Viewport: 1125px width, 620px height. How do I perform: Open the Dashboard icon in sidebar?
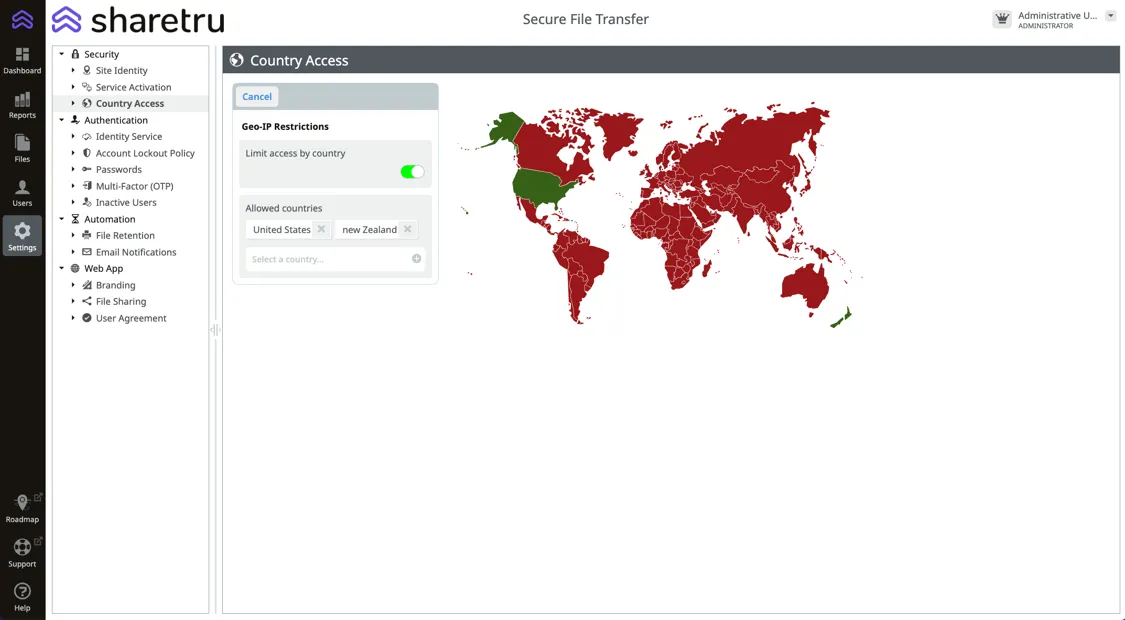[x=22, y=55]
